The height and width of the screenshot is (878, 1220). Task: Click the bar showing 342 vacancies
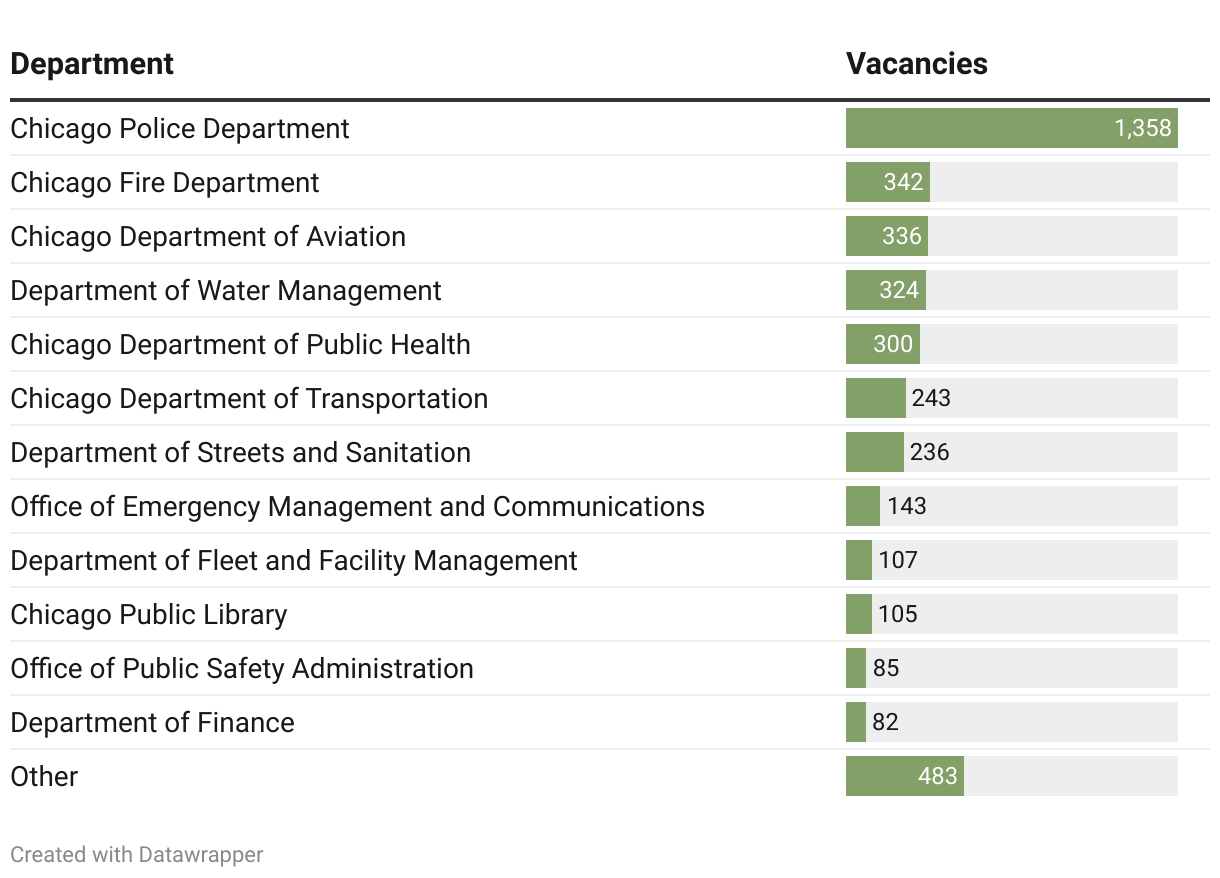(888, 183)
